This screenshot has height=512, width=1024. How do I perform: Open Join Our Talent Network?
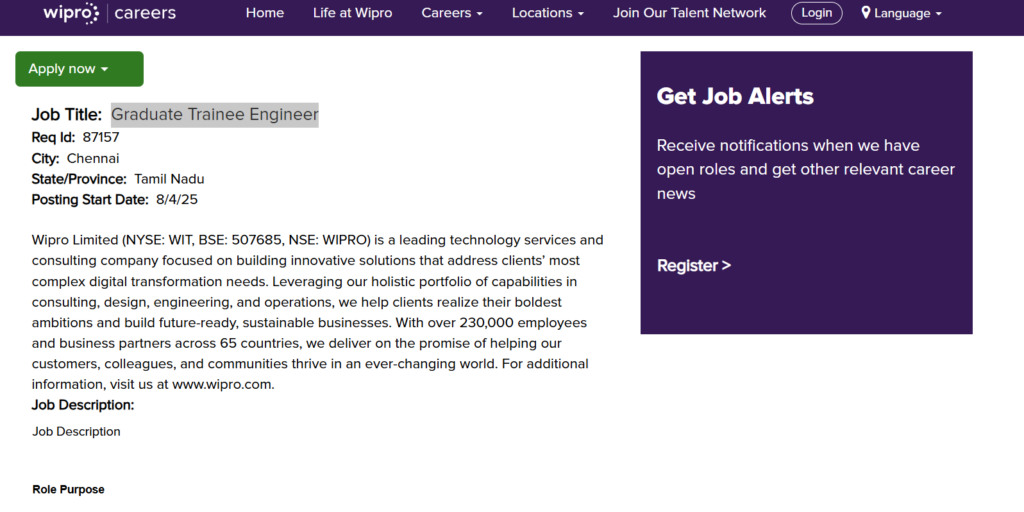pyautogui.click(x=690, y=13)
